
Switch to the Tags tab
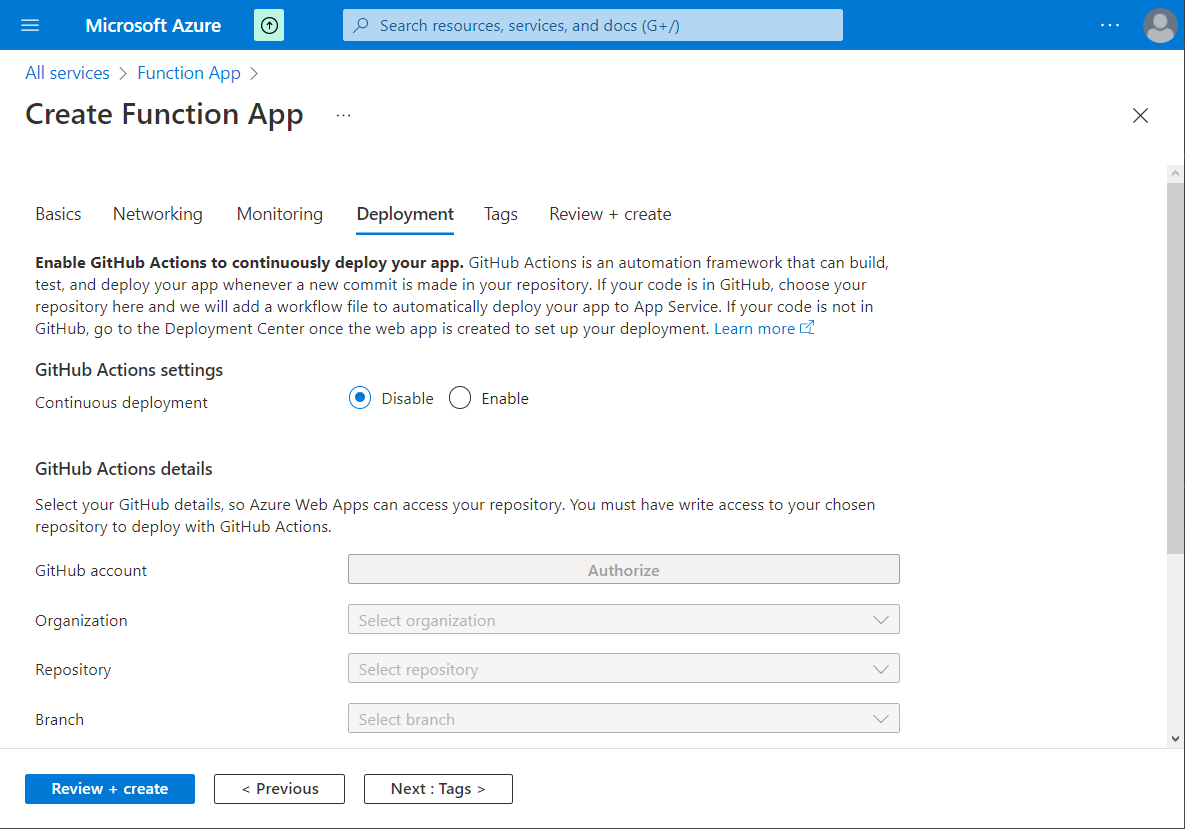click(x=501, y=215)
